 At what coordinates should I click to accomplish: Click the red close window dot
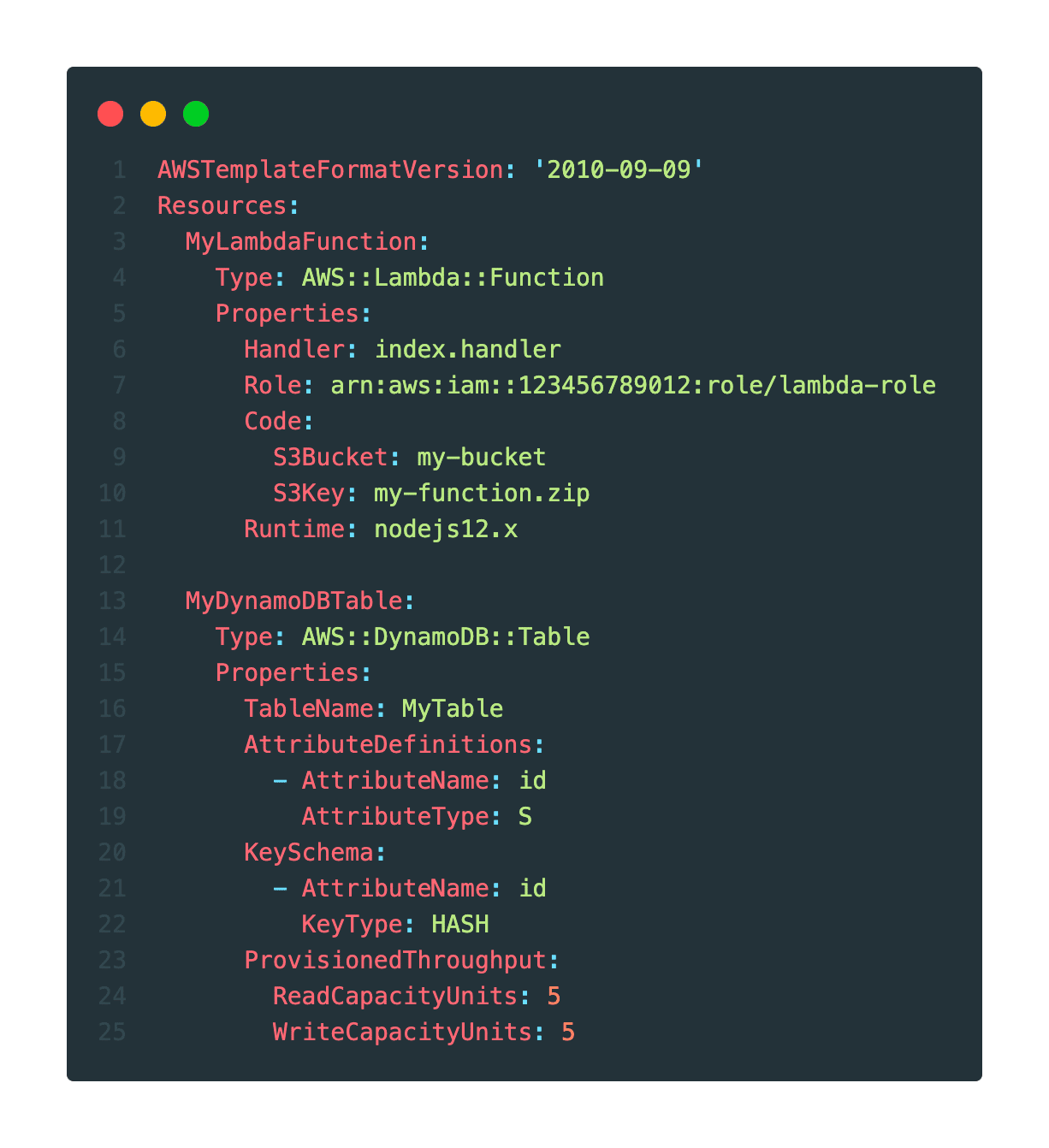[x=110, y=113]
